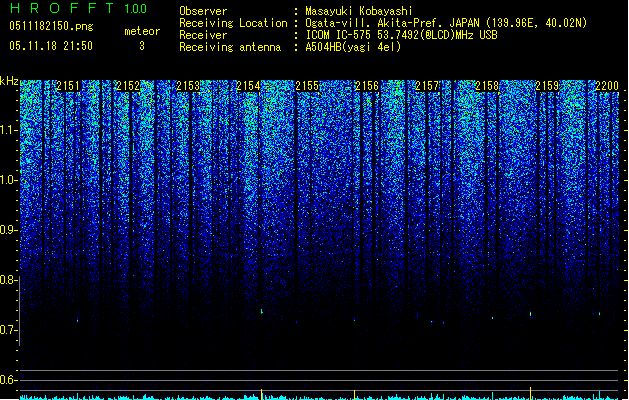The width and height of the screenshot is (629, 400).
Task: Click the 0.8 kHz axis label
Action: 8,280
